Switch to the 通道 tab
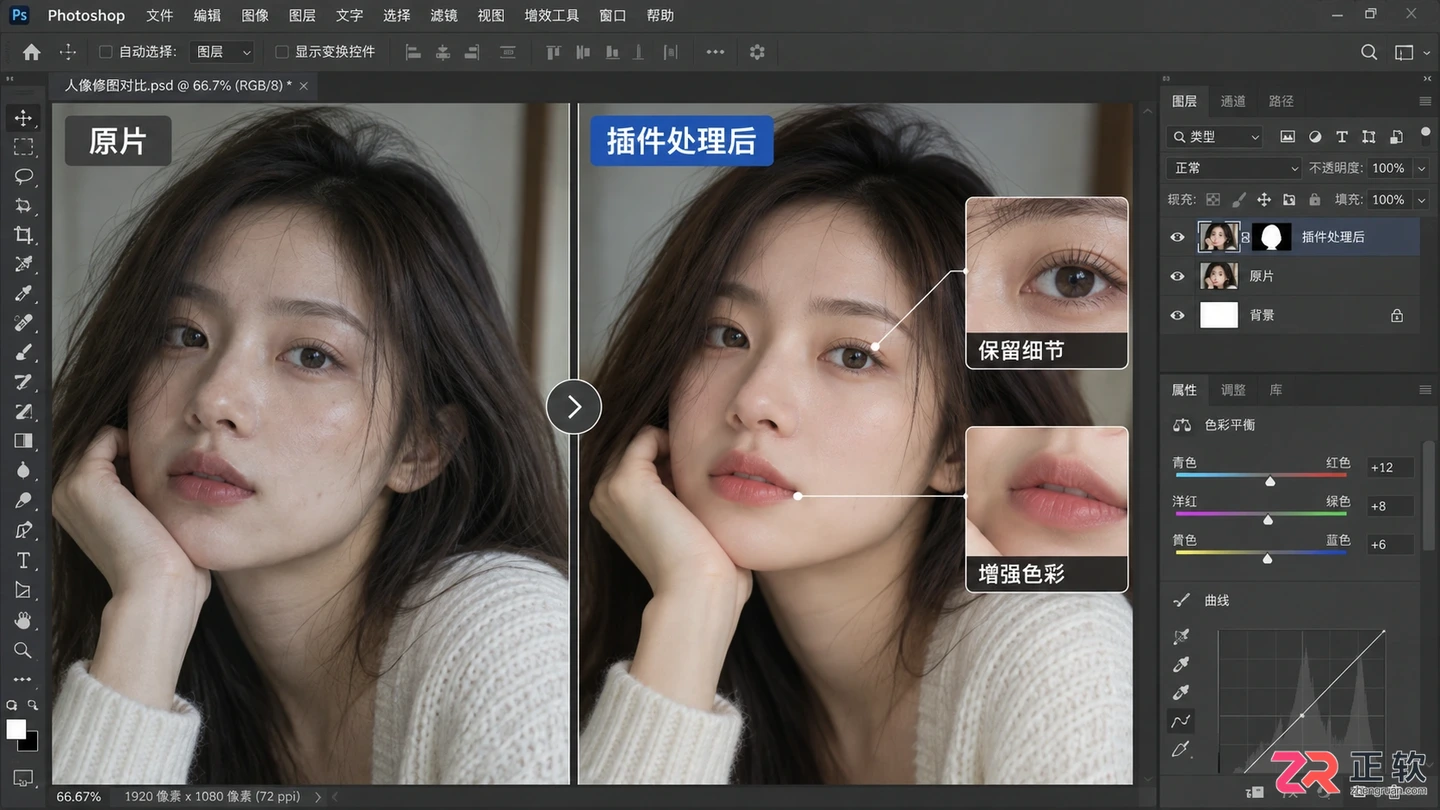 click(x=1233, y=101)
